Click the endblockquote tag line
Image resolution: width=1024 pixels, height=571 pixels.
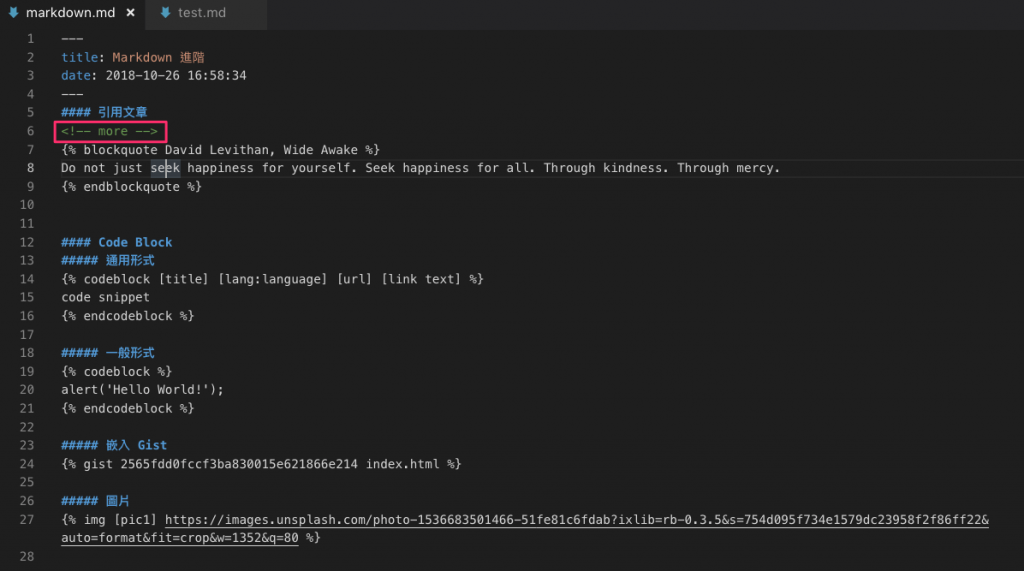point(131,187)
